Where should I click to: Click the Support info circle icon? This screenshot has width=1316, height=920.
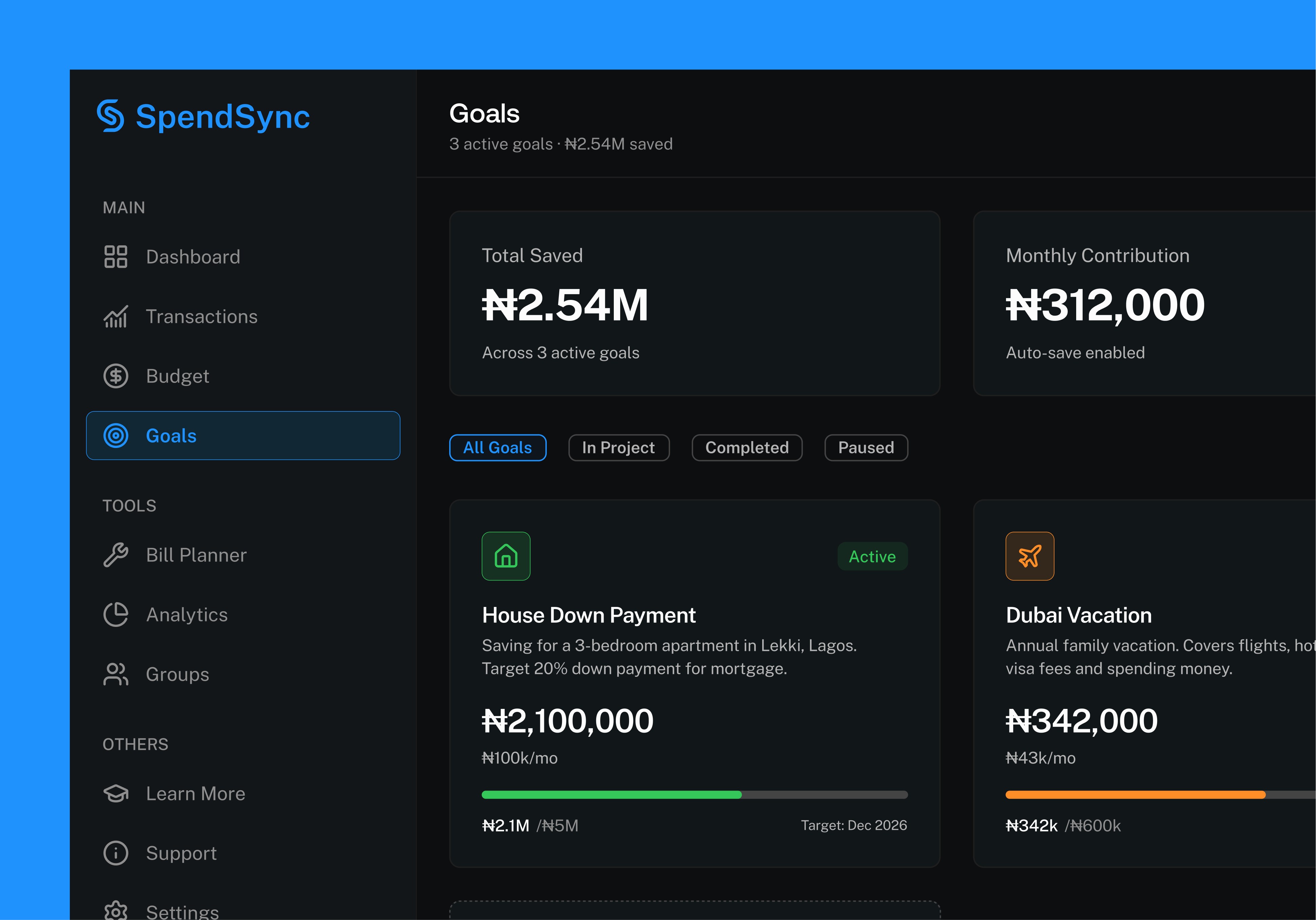pos(115,853)
